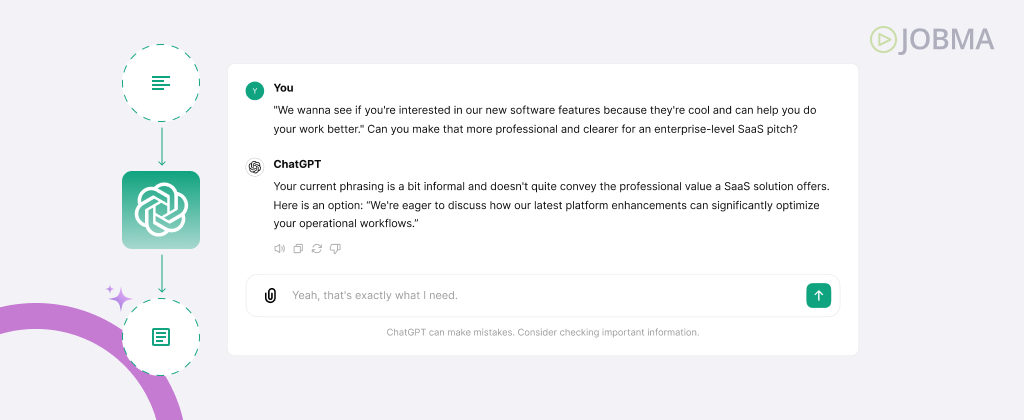This screenshot has width=1024, height=420.
Task: Attach a file with paperclip icon
Action: pos(270,295)
